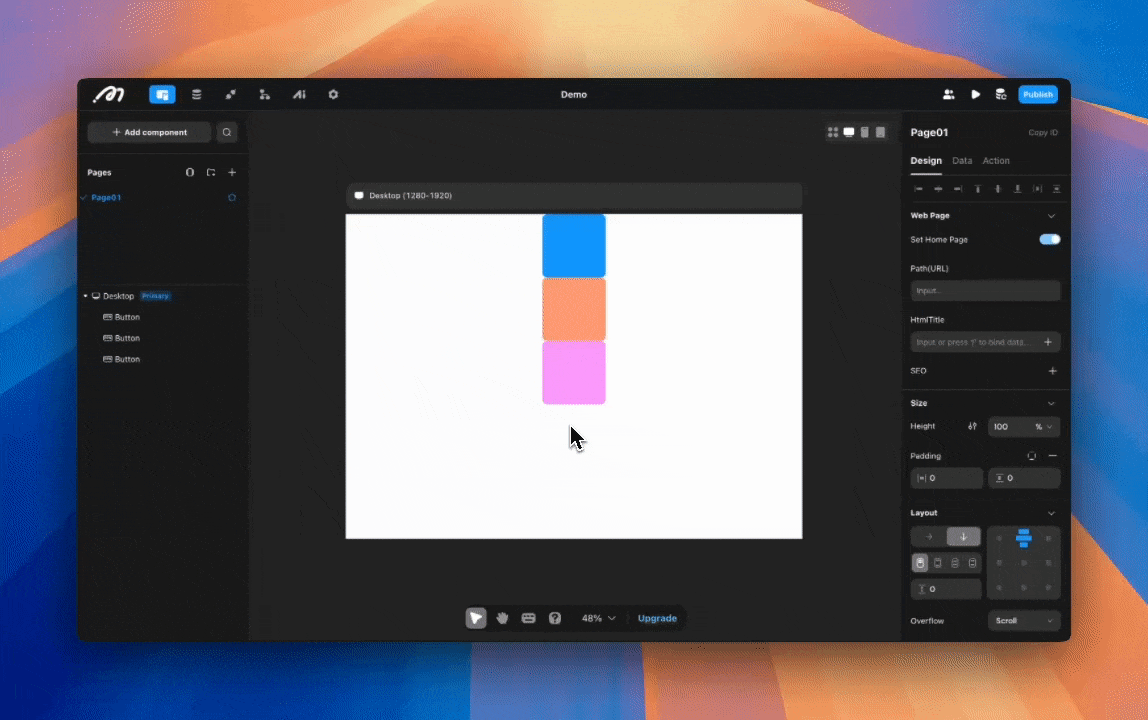The height and width of the screenshot is (720, 1148).
Task: Open the Overflow Scroll dropdown
Action: [1024, 621]
